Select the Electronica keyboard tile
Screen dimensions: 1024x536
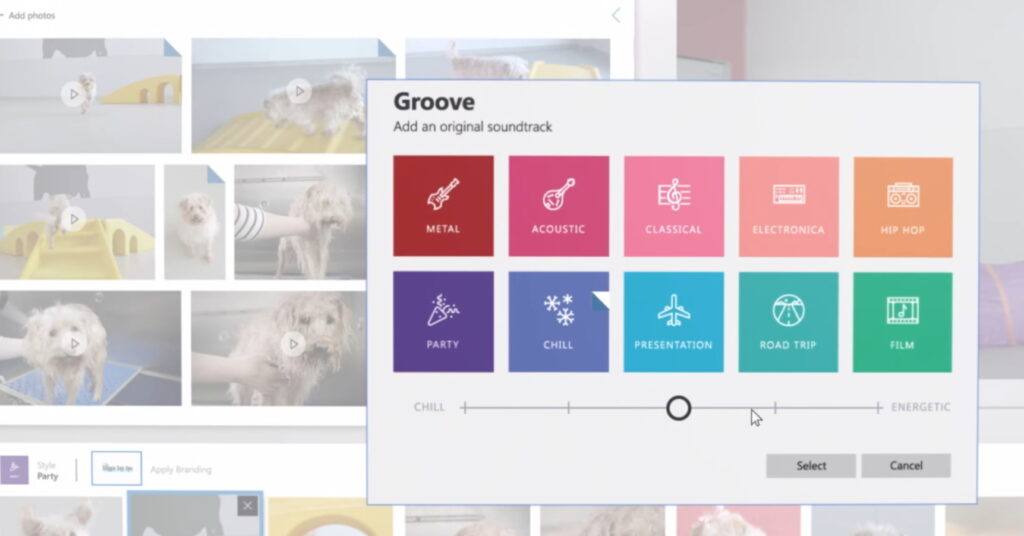pos(789,207)
